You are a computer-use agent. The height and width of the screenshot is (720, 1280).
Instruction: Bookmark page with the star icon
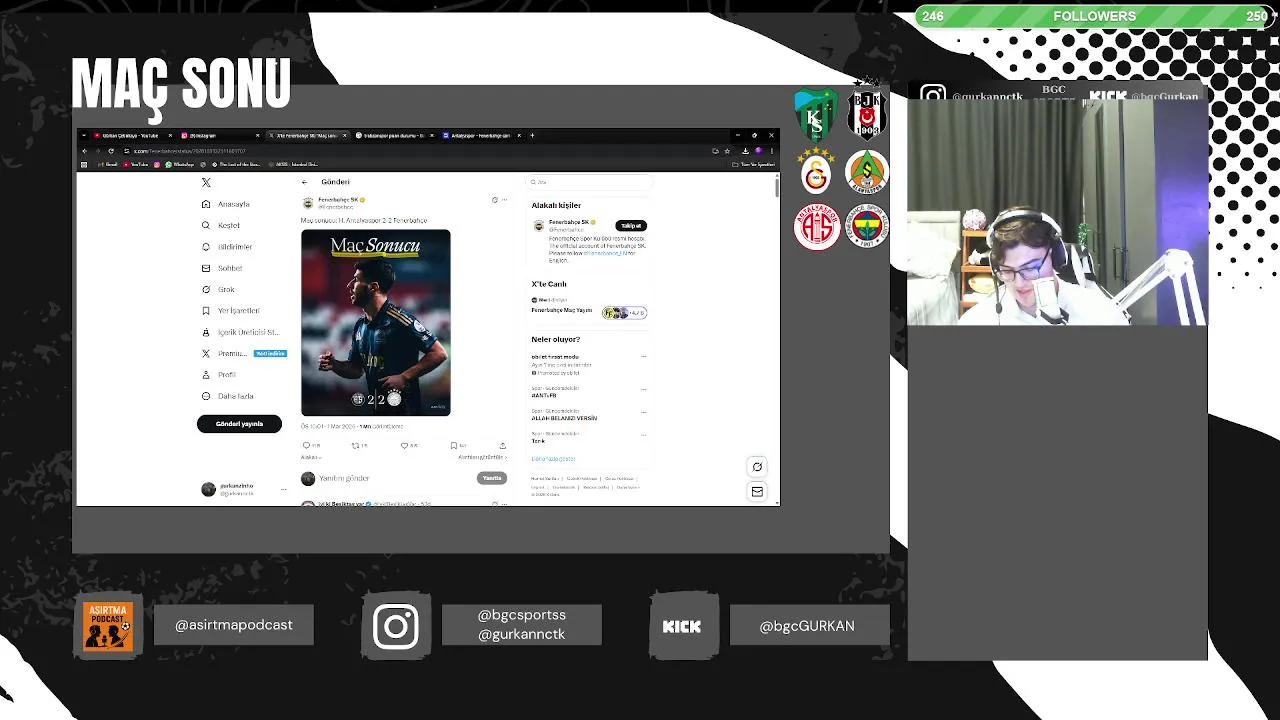(x=727, y=151)
